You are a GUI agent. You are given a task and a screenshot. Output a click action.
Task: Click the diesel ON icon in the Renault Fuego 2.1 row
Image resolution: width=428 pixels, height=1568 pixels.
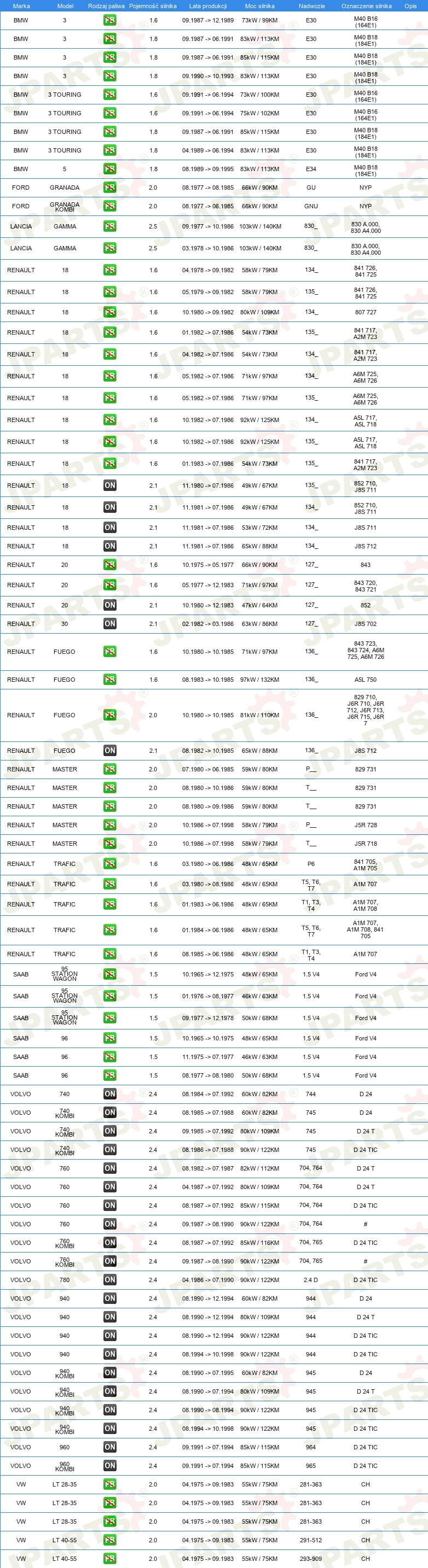click(110, 751)
